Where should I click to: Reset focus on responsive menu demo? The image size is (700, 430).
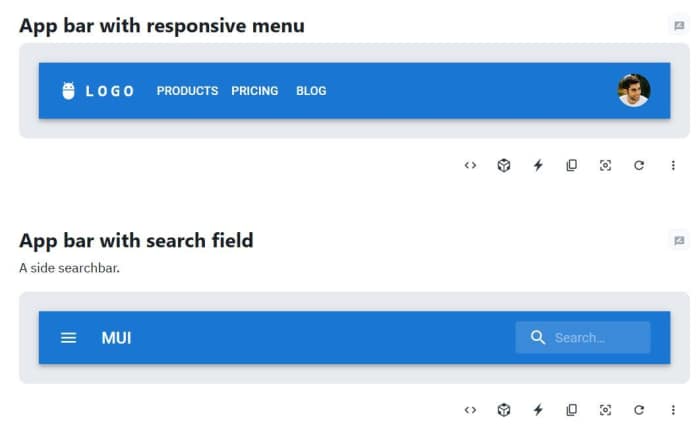(x=605, y=165)
